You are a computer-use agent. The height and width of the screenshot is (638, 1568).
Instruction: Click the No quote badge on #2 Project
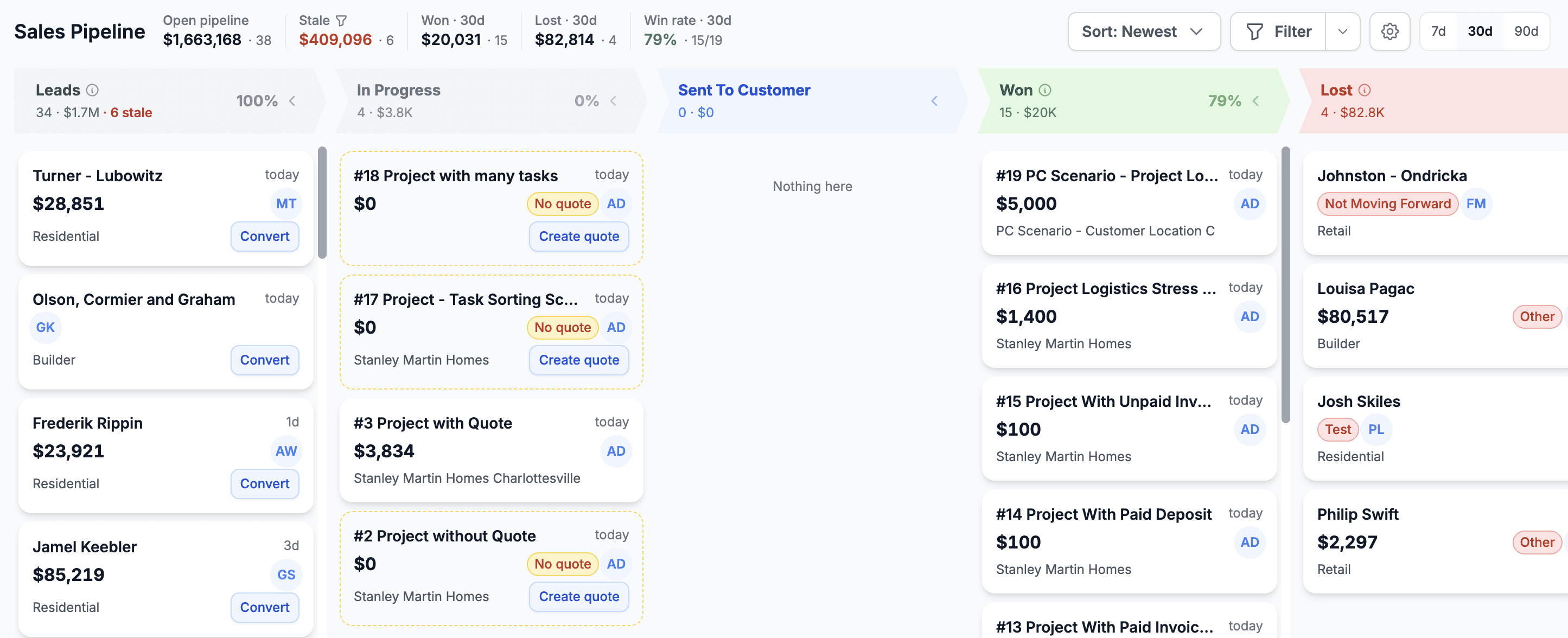pos(563,564)
